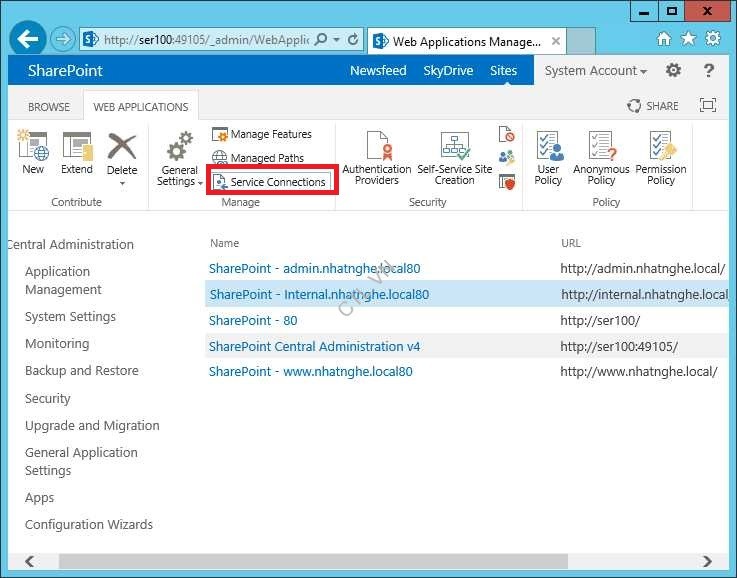Viewport: 737px width, 578px height.
Task: Click the browser favorites star icon
Action: (689, 39)
